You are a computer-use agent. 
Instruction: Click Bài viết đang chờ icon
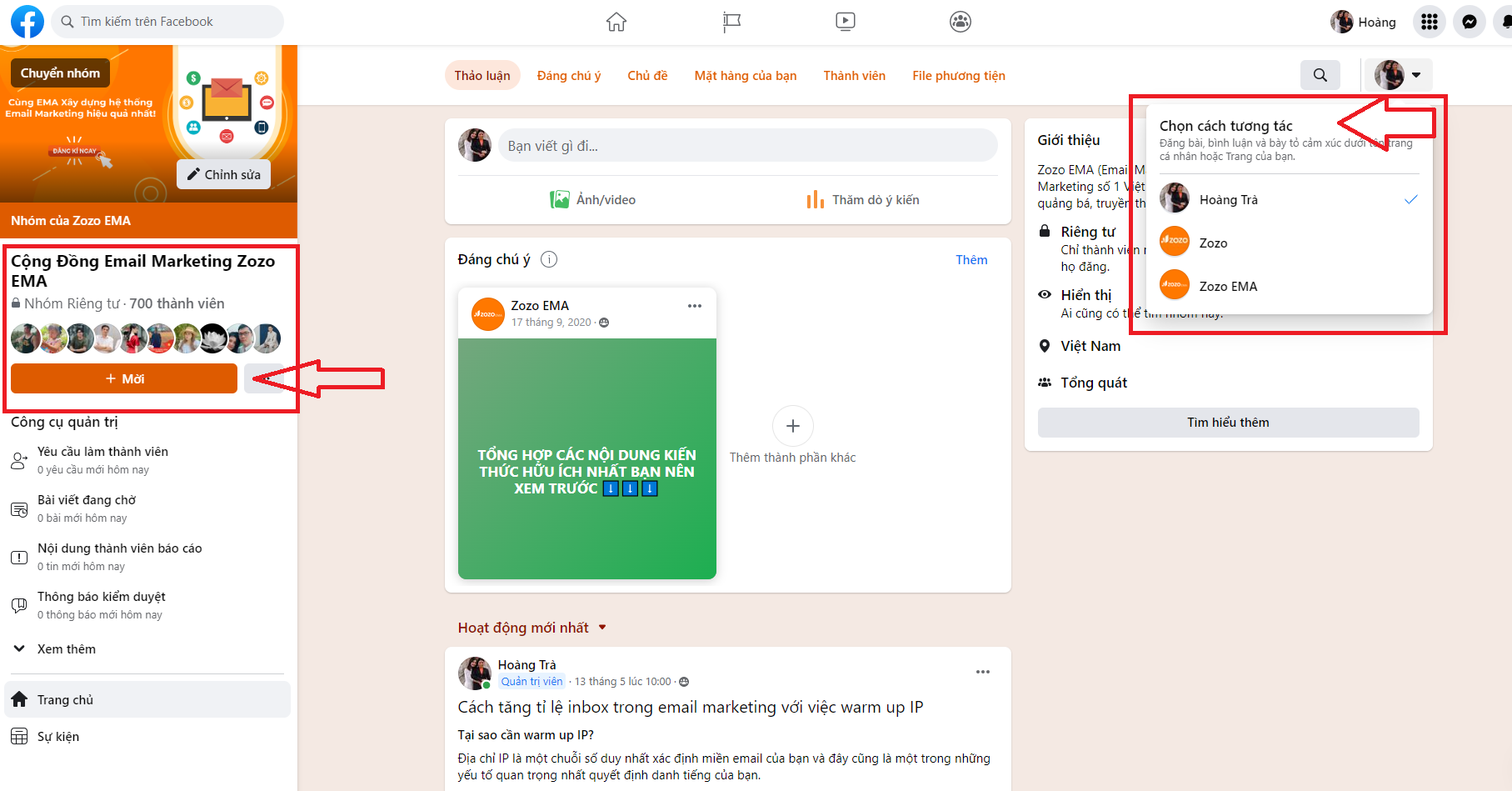[x=19, y=509]
